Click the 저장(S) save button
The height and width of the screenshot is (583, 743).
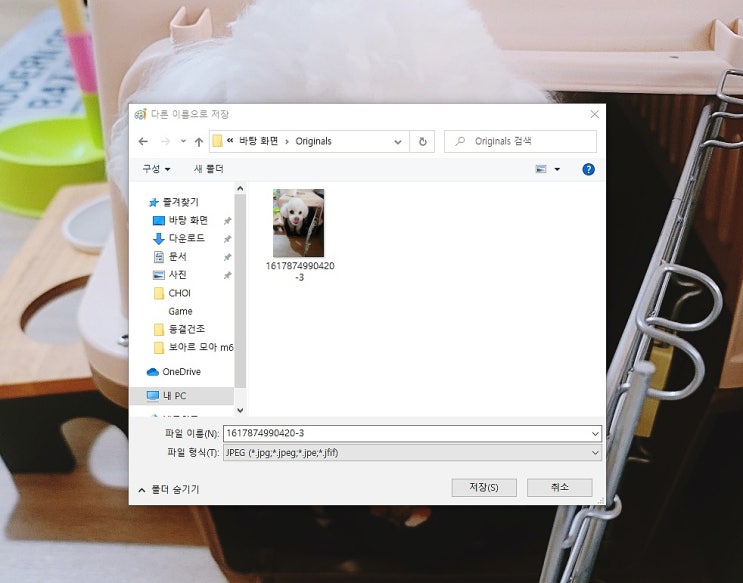[x=484, y=487]
